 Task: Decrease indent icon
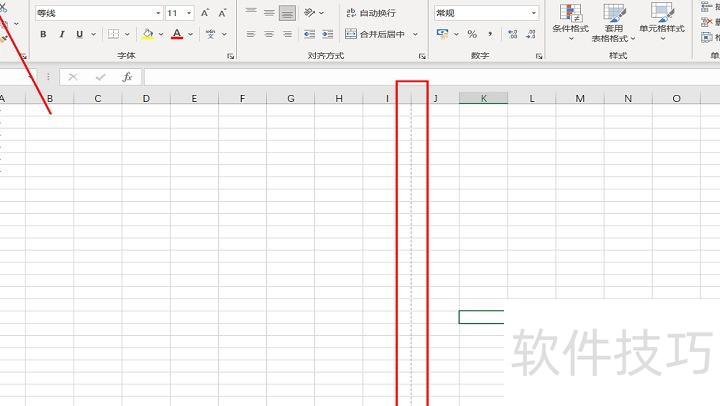310,34
